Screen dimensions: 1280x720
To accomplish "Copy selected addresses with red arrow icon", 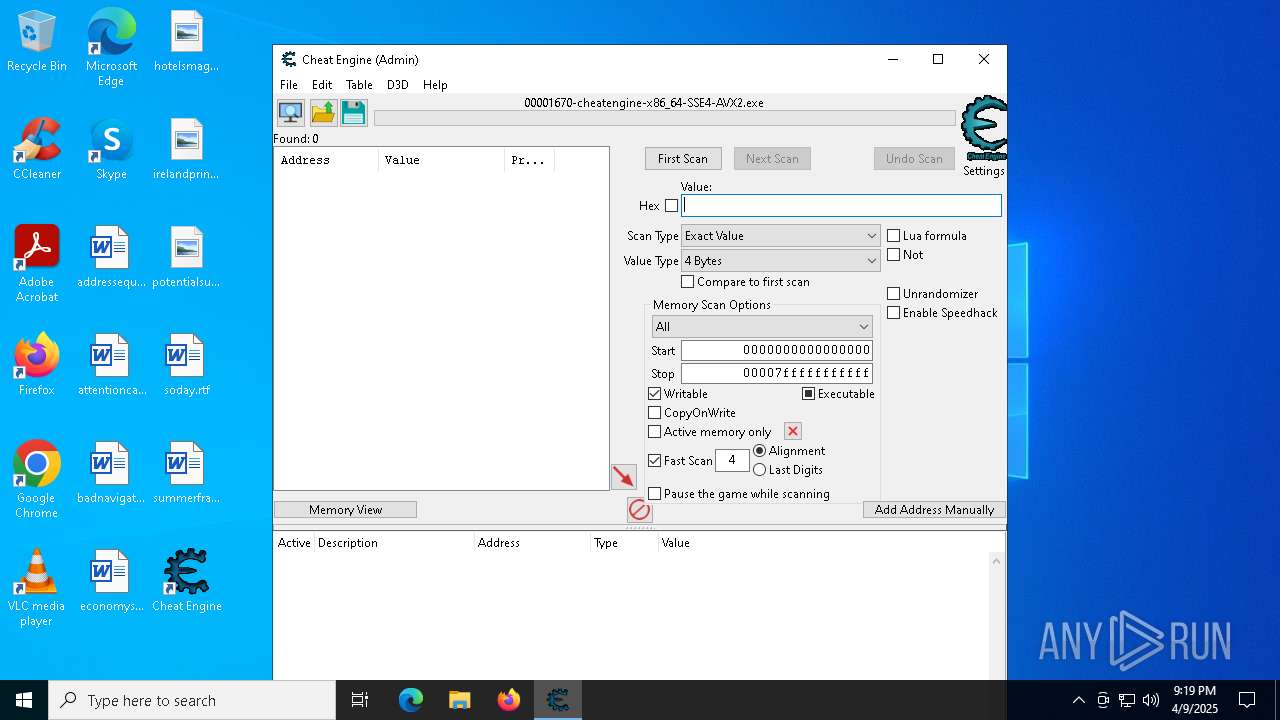I will coord(624,477).
